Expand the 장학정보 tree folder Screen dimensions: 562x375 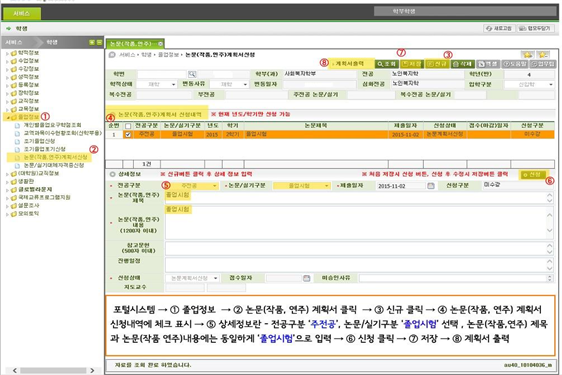coord(7,94)
